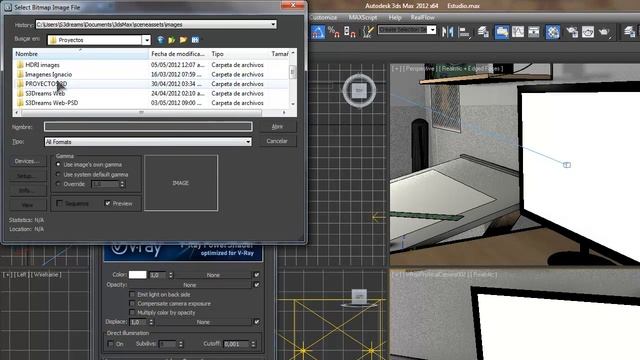The image size is (640, 360).
Task: Sort files by Tipo column header
Action: point(239,54)
